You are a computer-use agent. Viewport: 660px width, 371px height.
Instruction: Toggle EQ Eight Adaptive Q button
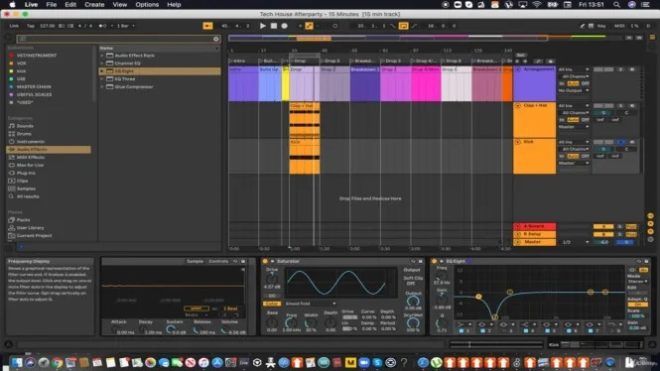[638, 304]
